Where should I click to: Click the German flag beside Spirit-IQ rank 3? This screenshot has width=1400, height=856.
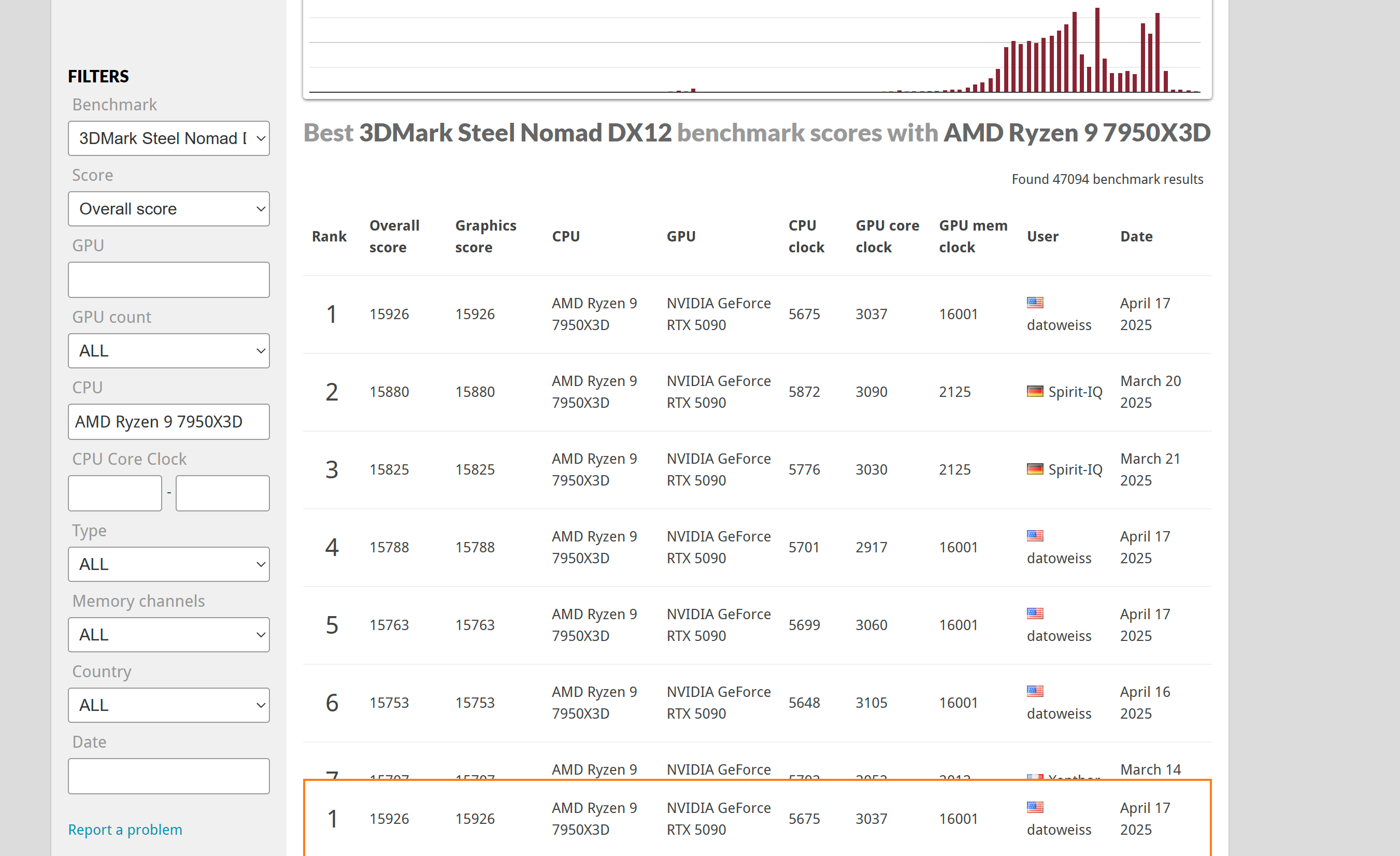click(1035, 469)
